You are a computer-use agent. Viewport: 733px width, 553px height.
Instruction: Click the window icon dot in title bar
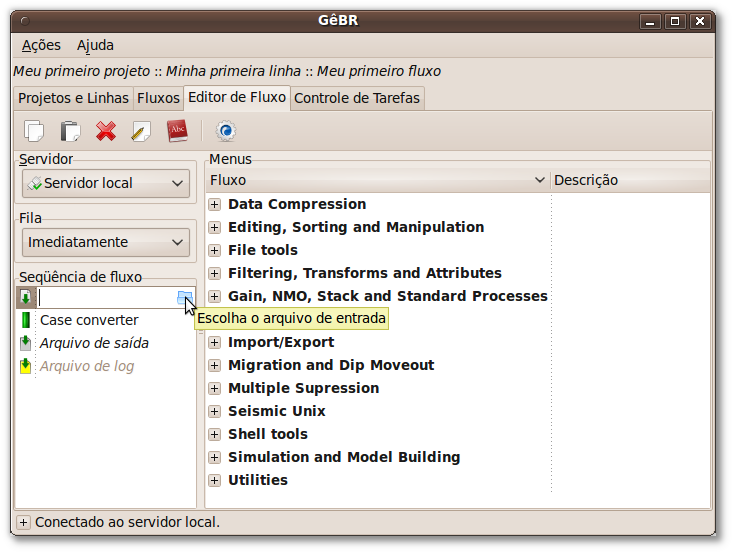tap(25, 21)
